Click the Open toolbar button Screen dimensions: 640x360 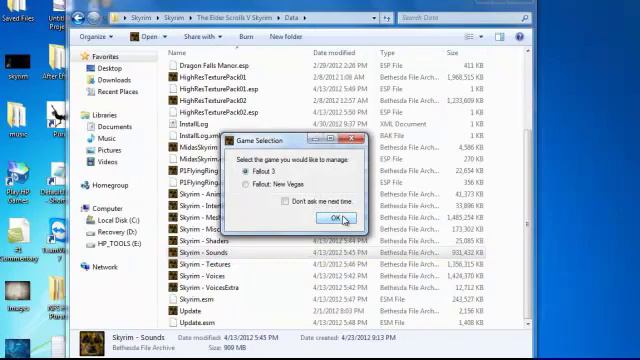pyautogui.click(x=144, y=37)
